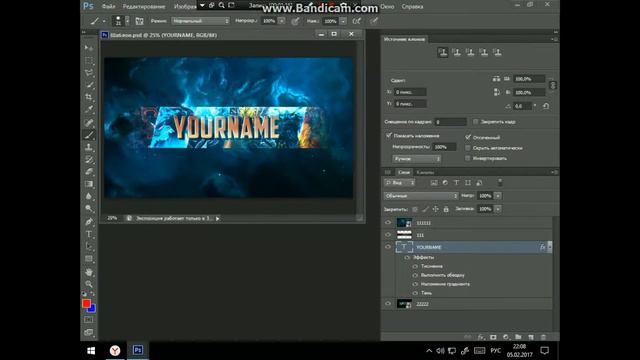Select the Type tool

pyautogui.click(x=89, y=234)
